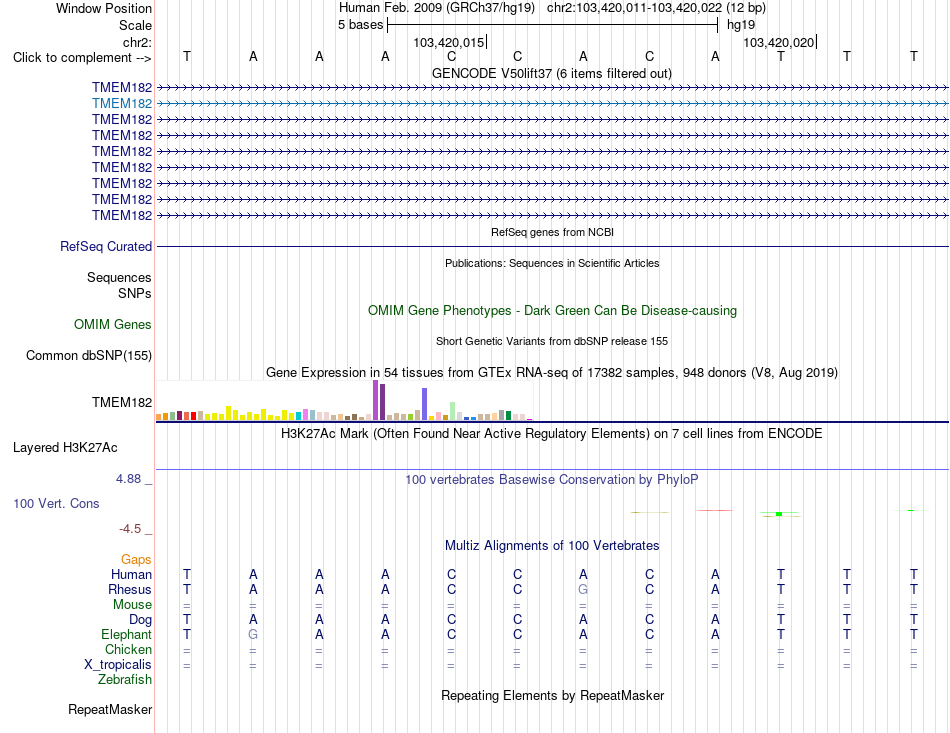Viewport: 950px width, 733px height.
Task: Click the tall blue bar in GTEx expression chart
Action: tap(425, 404)
